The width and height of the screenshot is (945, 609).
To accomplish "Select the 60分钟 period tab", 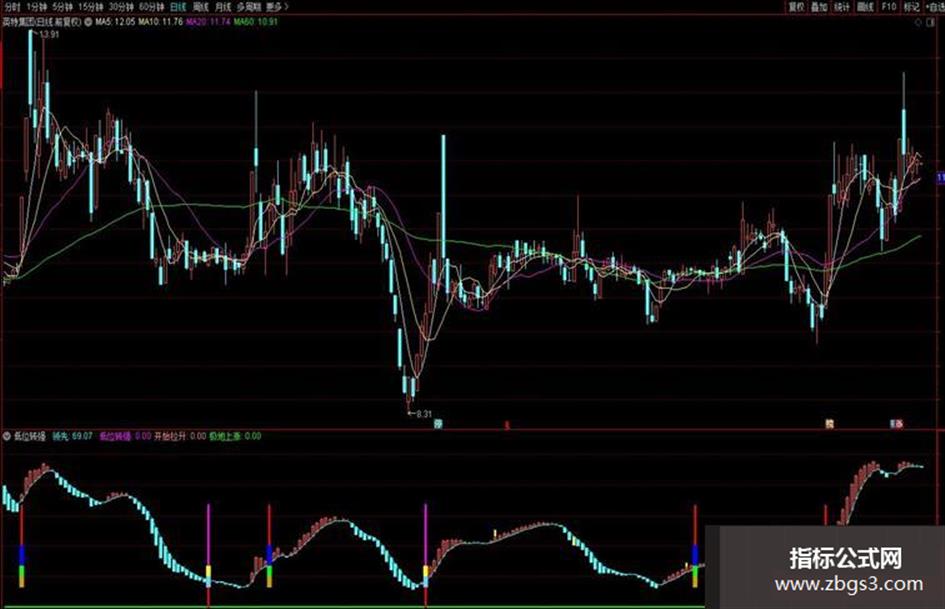I will click(x=151, y=7).
